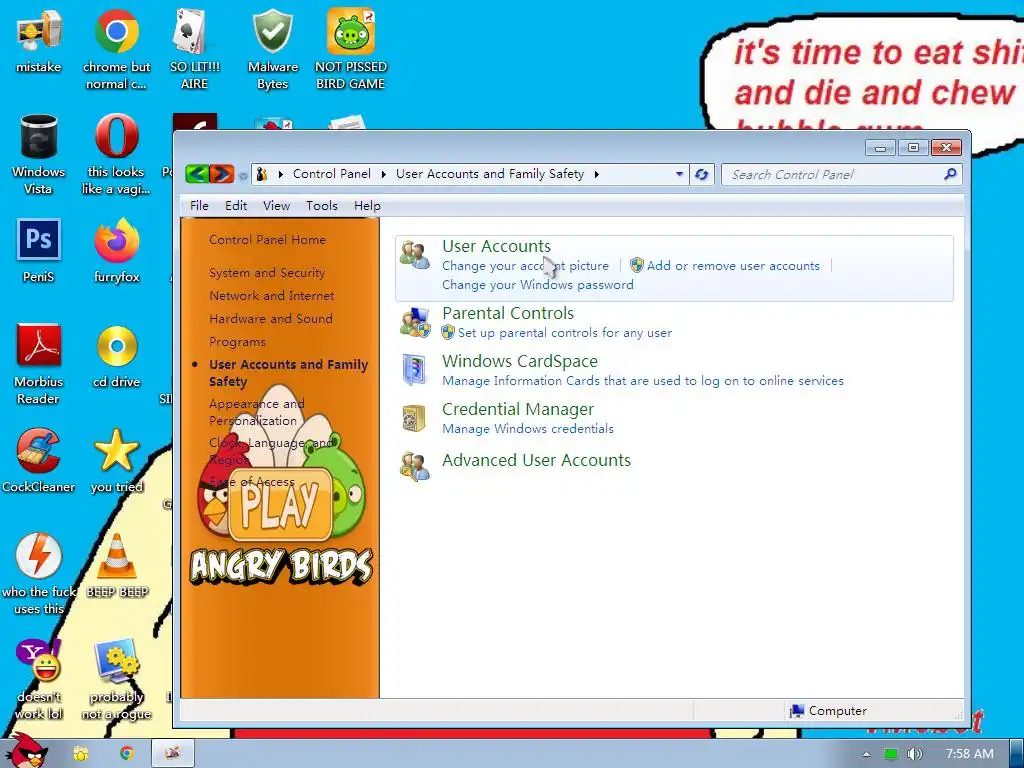Select Hardware and Sound in sidebar
Image resolution: width=1024 pixels, height=768 pixels.
[x=270, y=319]
